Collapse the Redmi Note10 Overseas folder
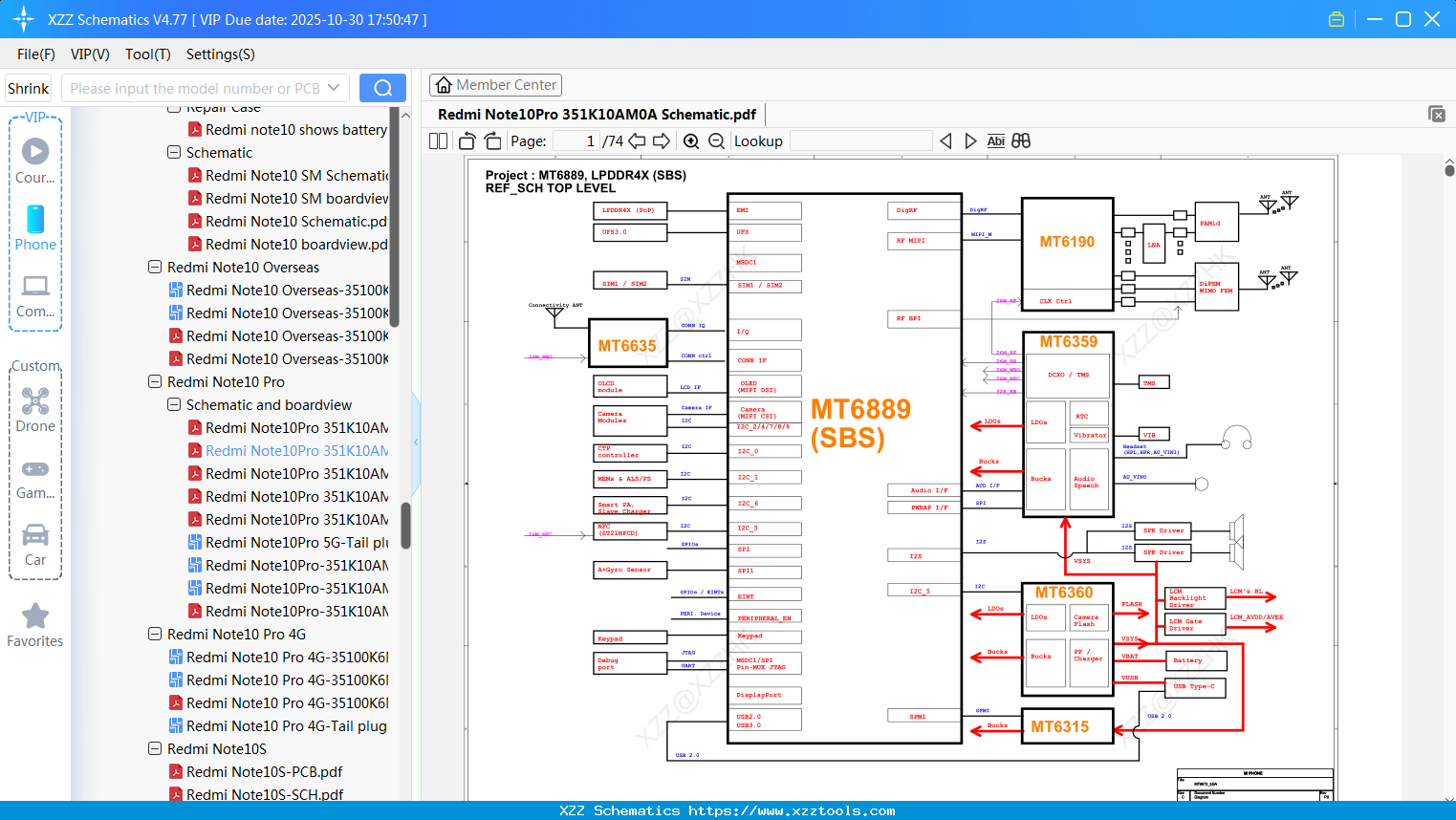The height and width of the screenshot is (820, 1456). pos(155,267)
